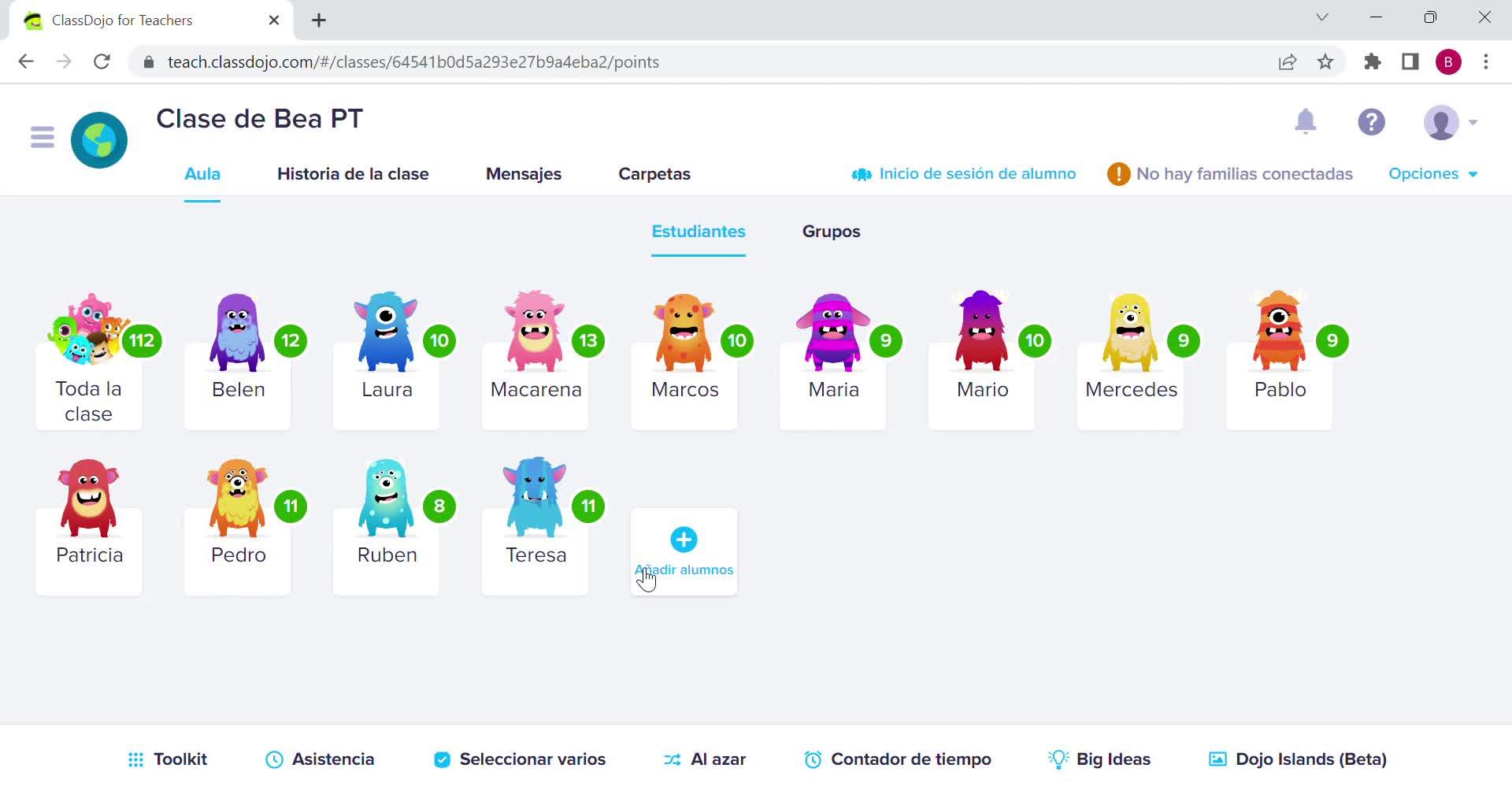Pick a student Al azar

coord(705,759)
